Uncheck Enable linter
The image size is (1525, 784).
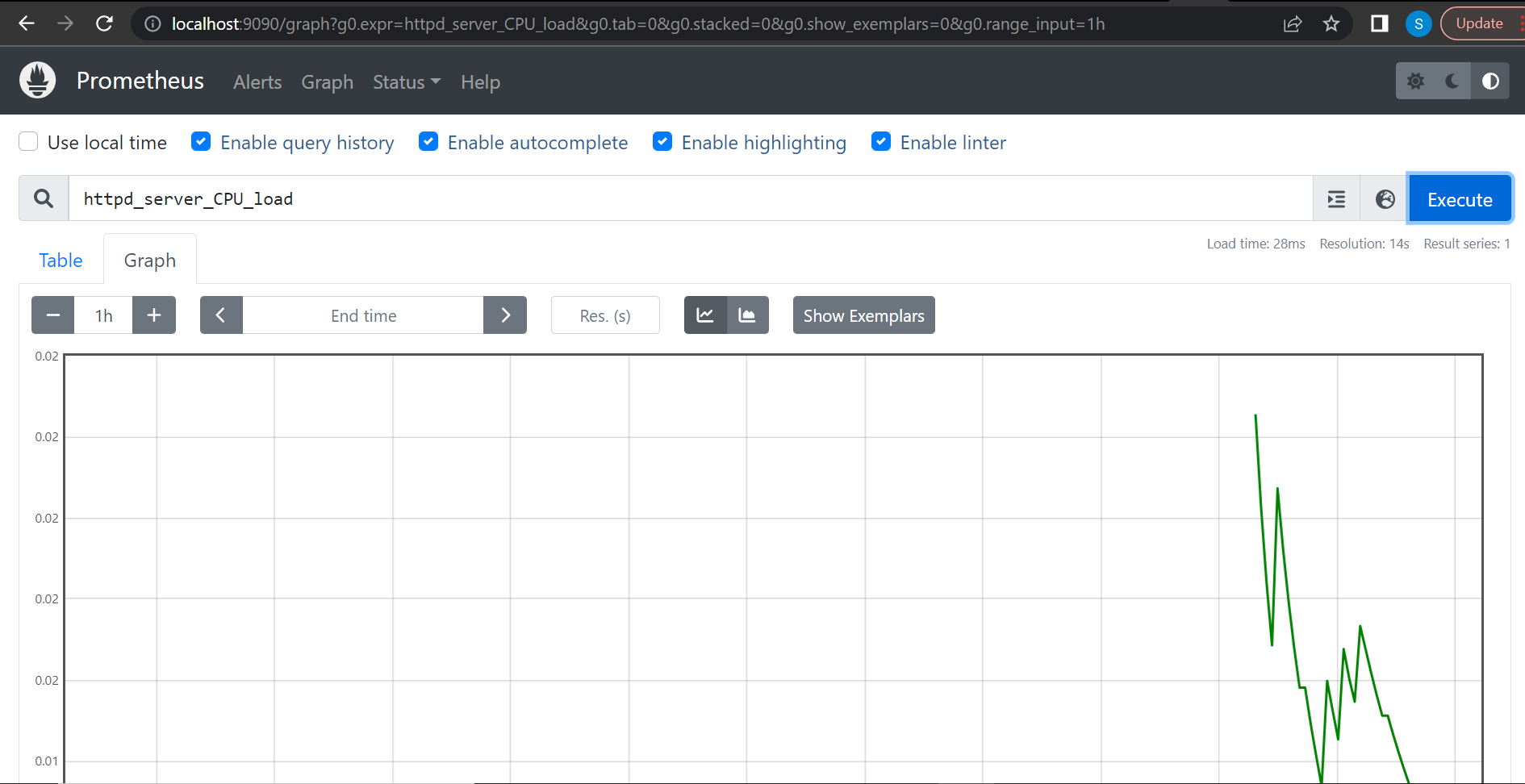(880, 141)
